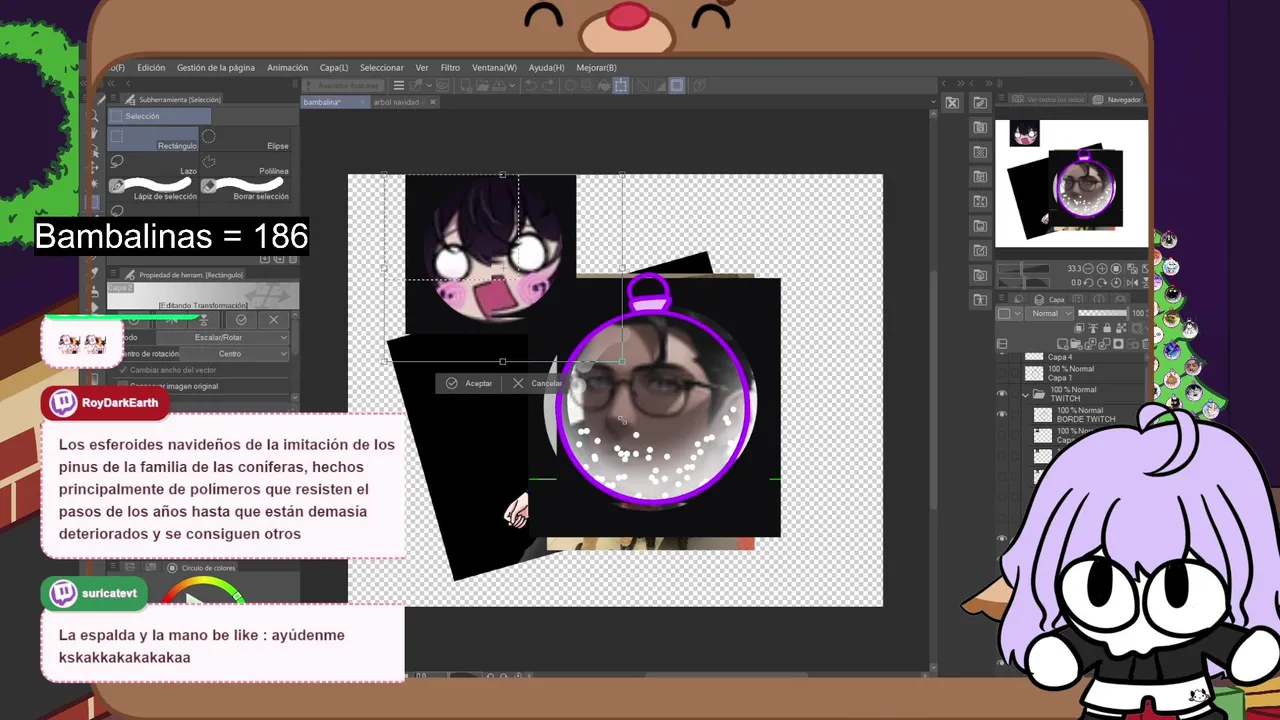Toggle Conservar imagen original checkbox

coord(124,386)
